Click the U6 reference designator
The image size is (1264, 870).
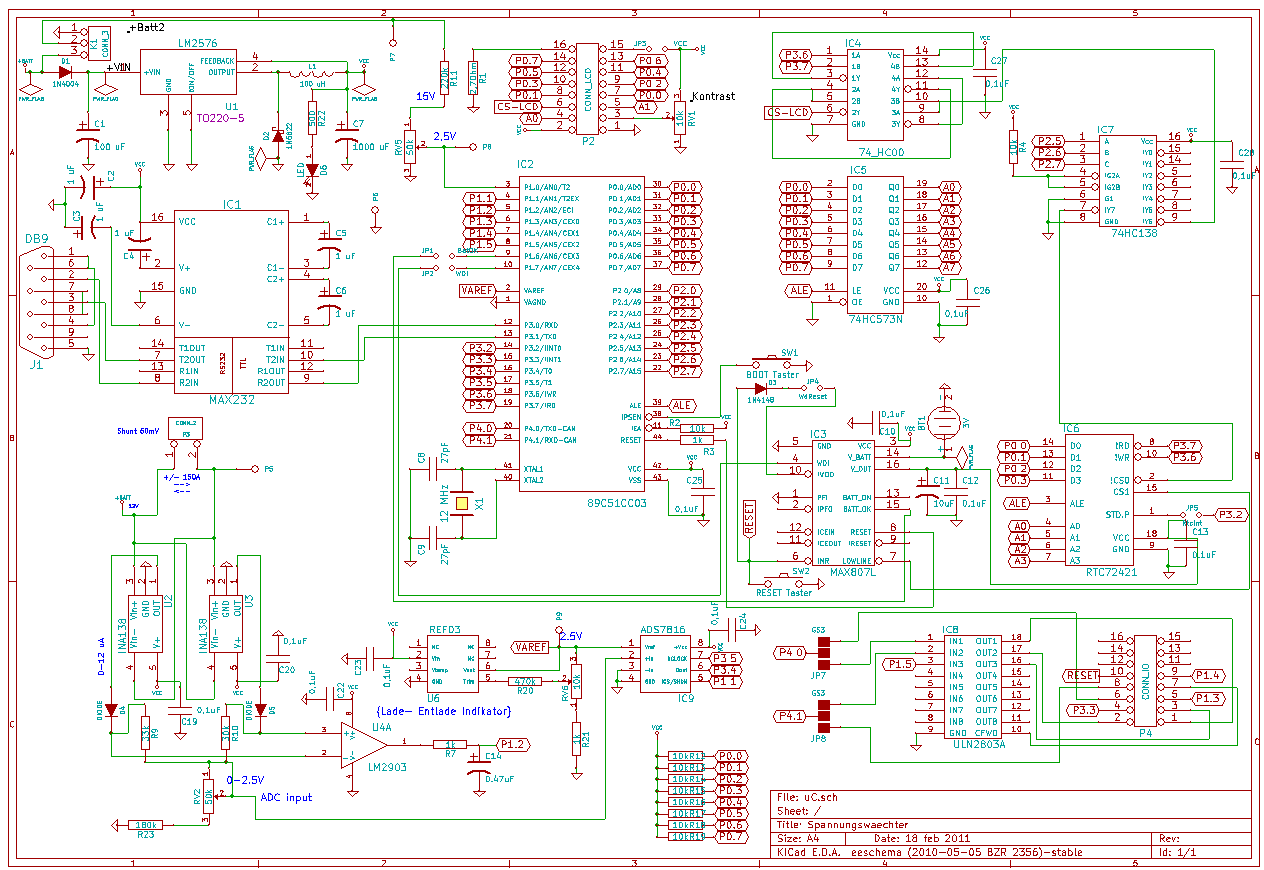432,696
